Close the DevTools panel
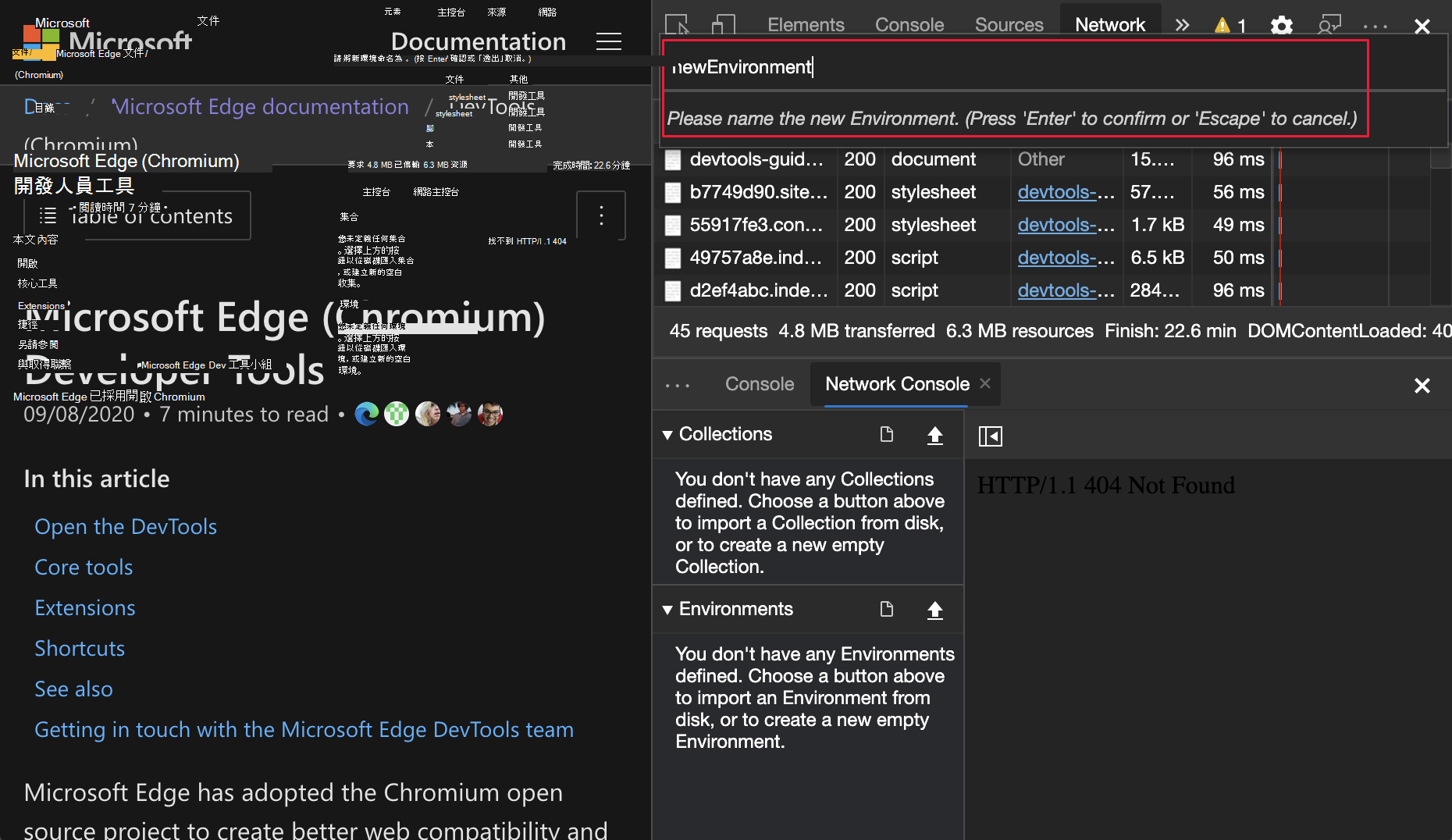 pyautogui.click(x=1422, y=27)
